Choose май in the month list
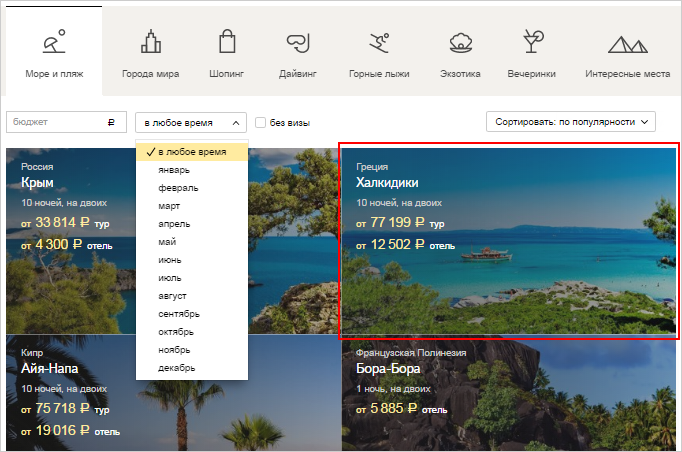Image resolution: width=682 pixels, height=452 pixels. pyautogui.click(x=192, y=242)
